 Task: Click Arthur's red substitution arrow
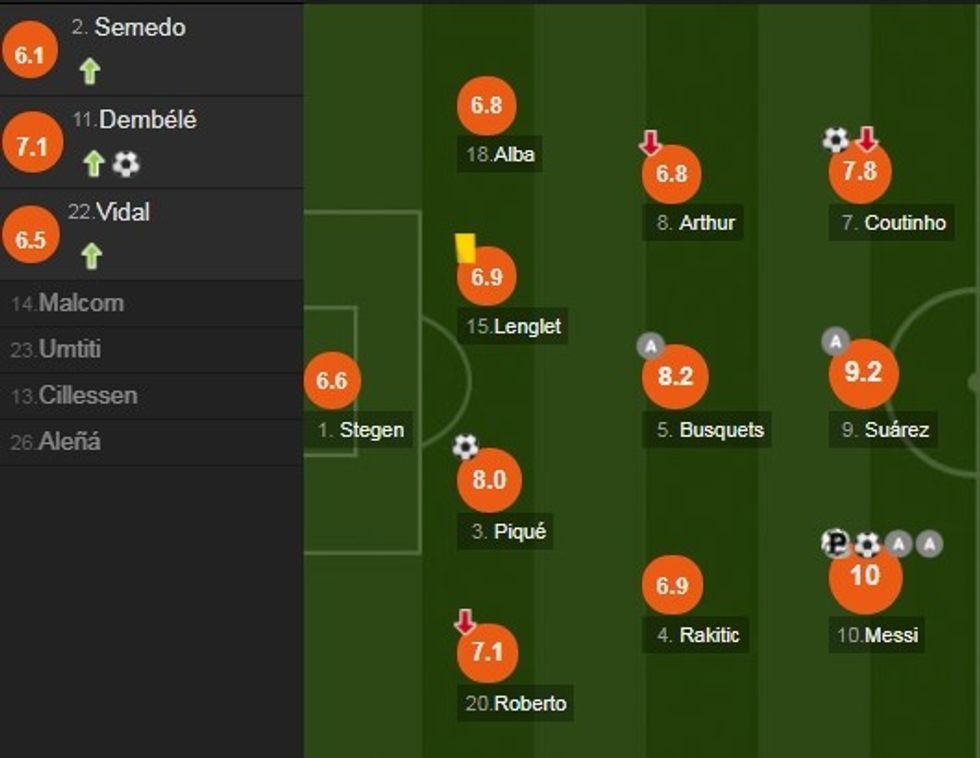[x=650, y=143]
